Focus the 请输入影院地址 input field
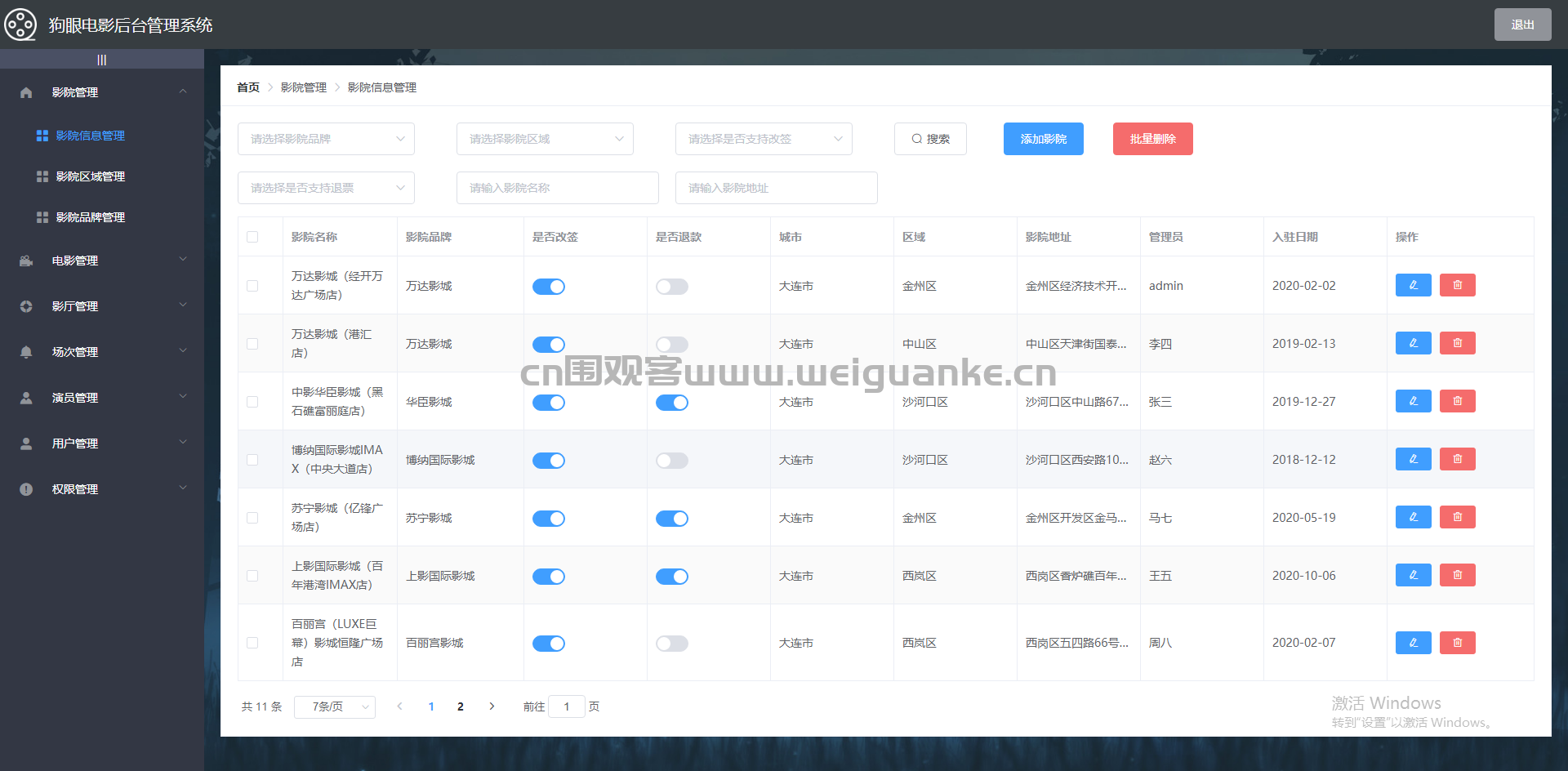1568x771 pixels. 777,188
